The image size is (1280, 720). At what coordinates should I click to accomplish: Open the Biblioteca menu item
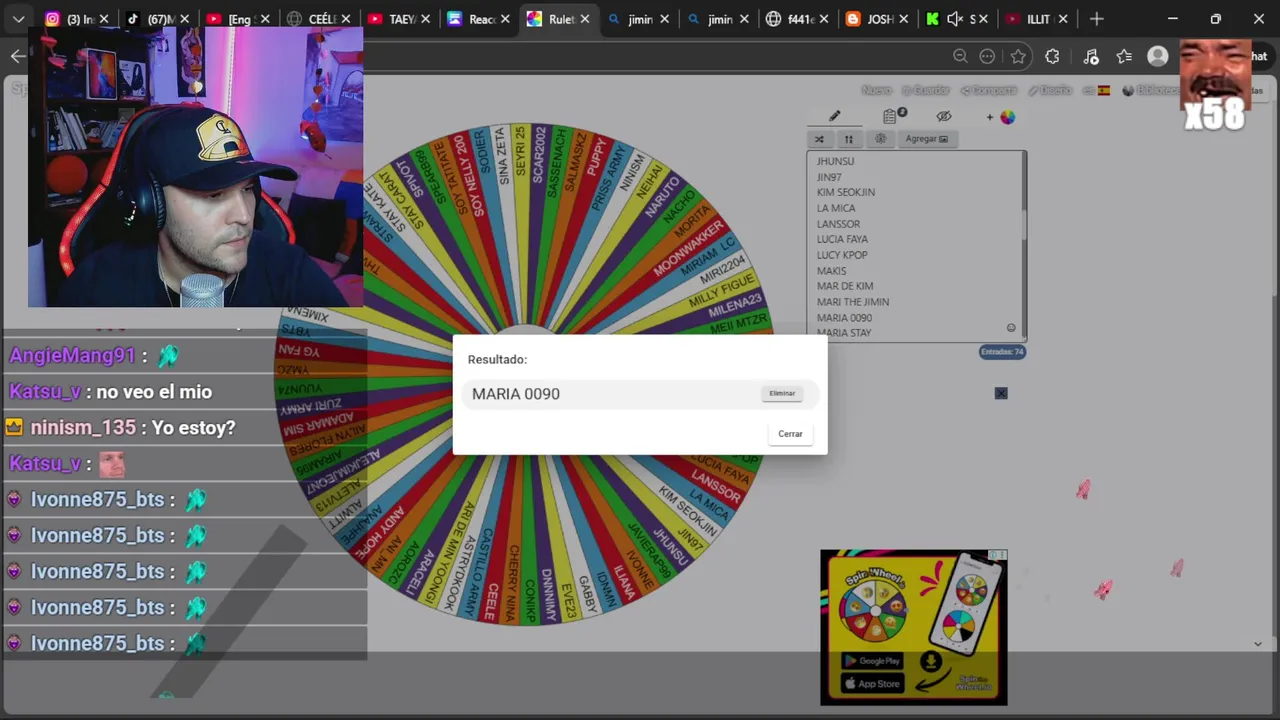click(x=1151, y=90)
